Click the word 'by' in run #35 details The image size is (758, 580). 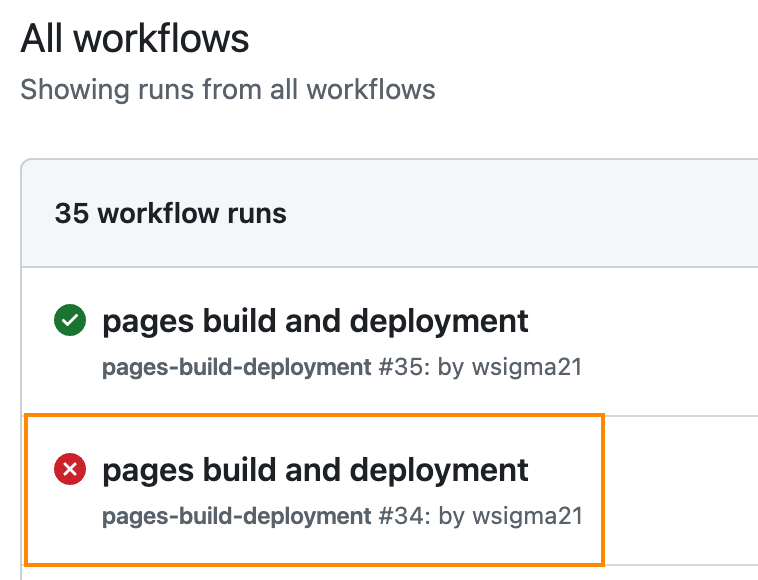(x=451, y=367)
